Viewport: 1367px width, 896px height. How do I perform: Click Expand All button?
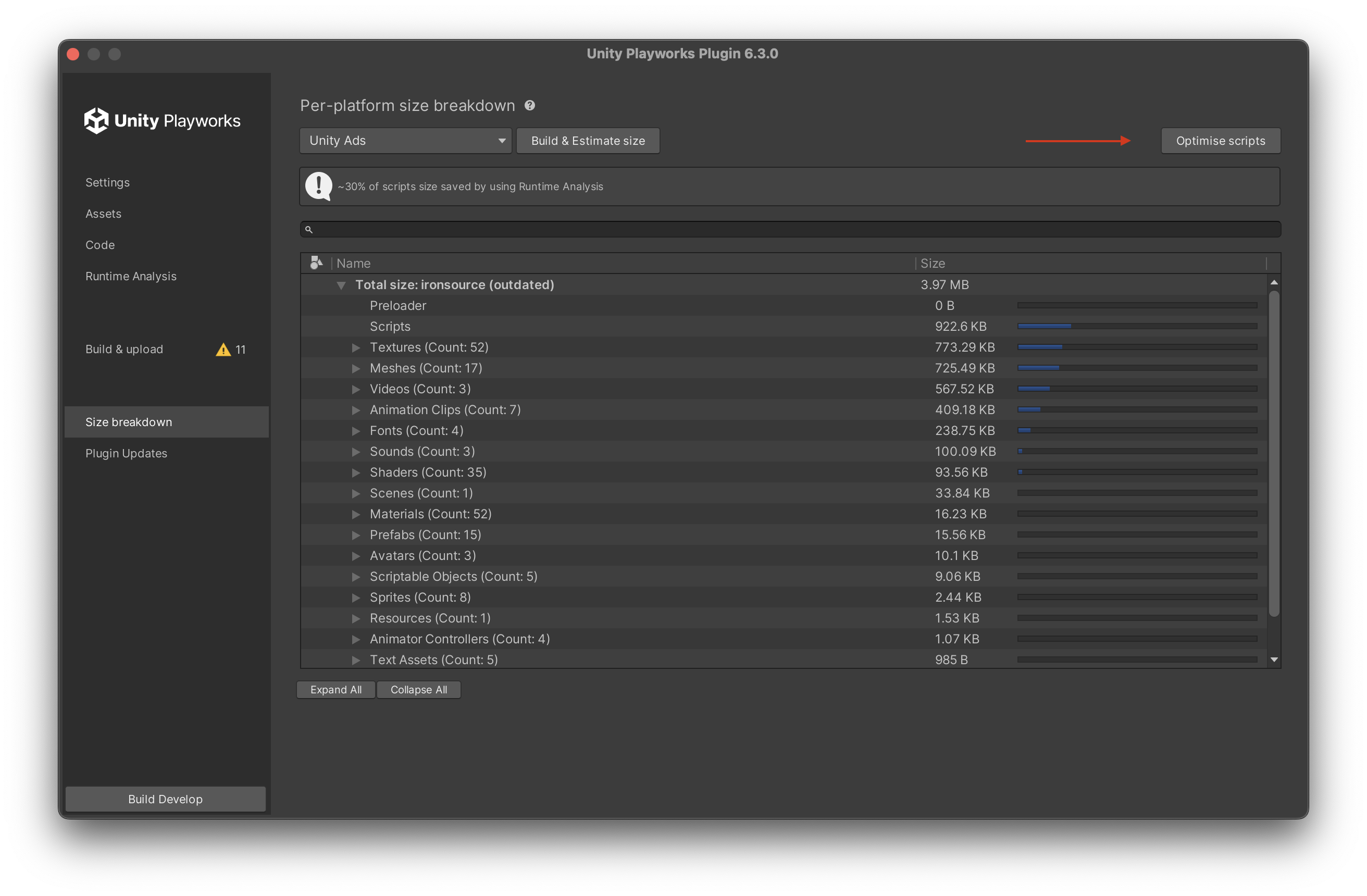(336, 690)
